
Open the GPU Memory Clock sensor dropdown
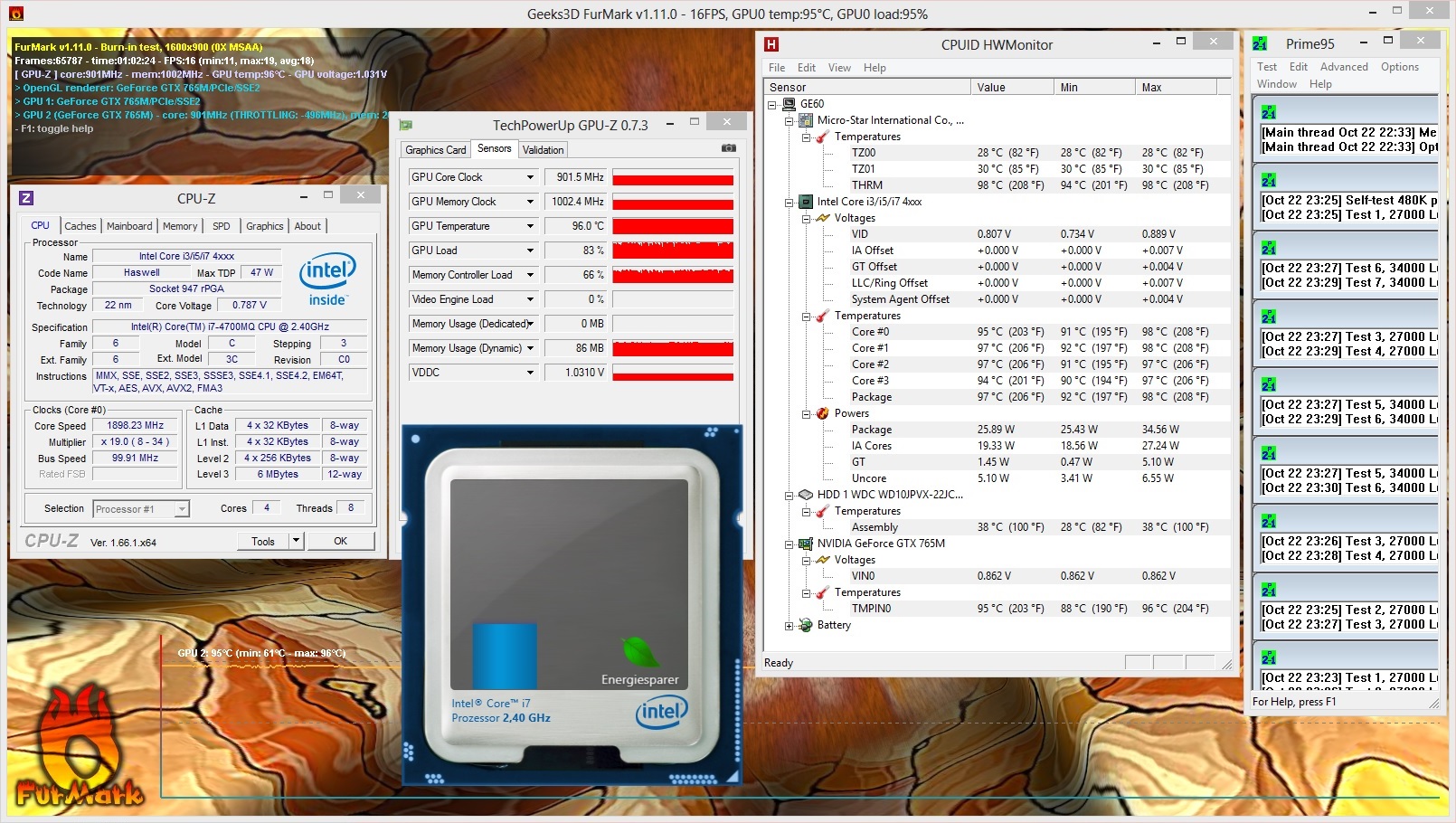tap(531, 202)
